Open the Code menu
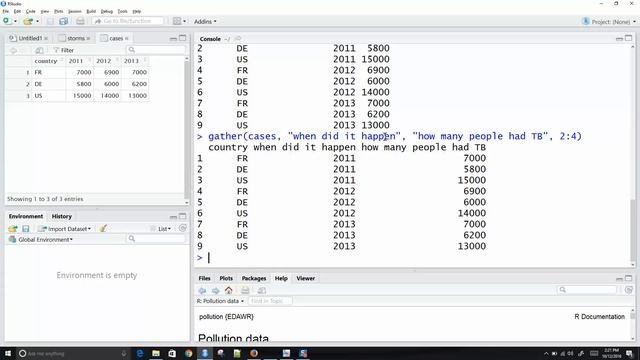Screen dimensions: 640x360 point(31,11)
